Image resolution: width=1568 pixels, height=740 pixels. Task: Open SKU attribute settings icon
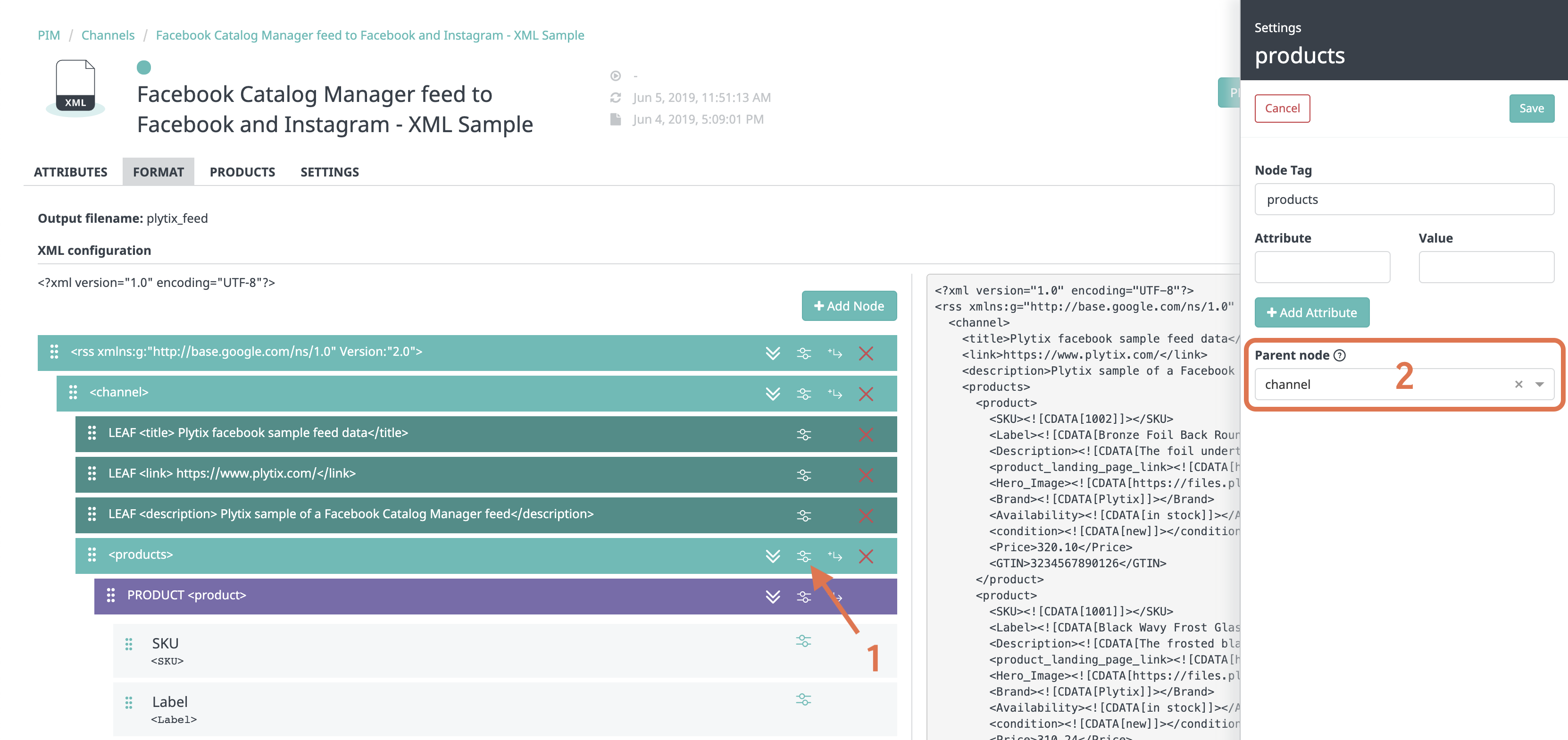(x=803, y=641)
